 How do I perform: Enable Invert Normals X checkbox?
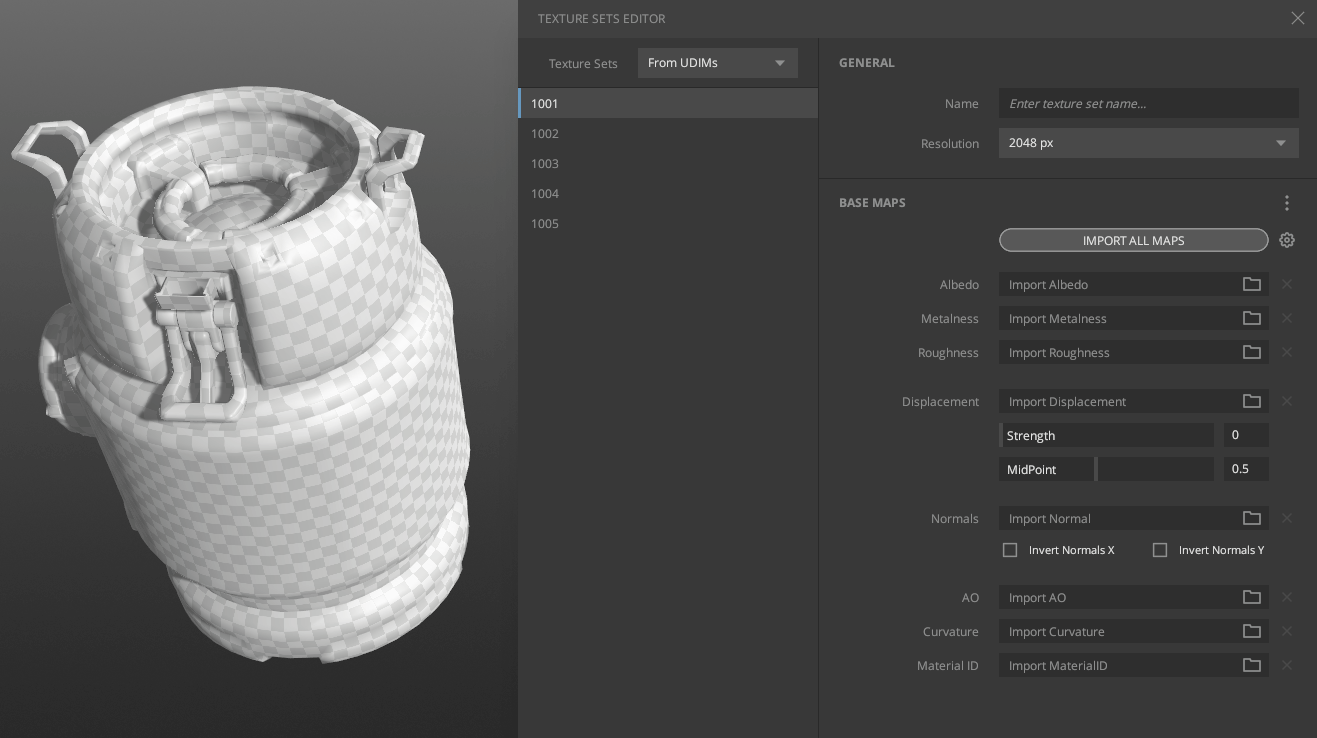coord(1010,550)
